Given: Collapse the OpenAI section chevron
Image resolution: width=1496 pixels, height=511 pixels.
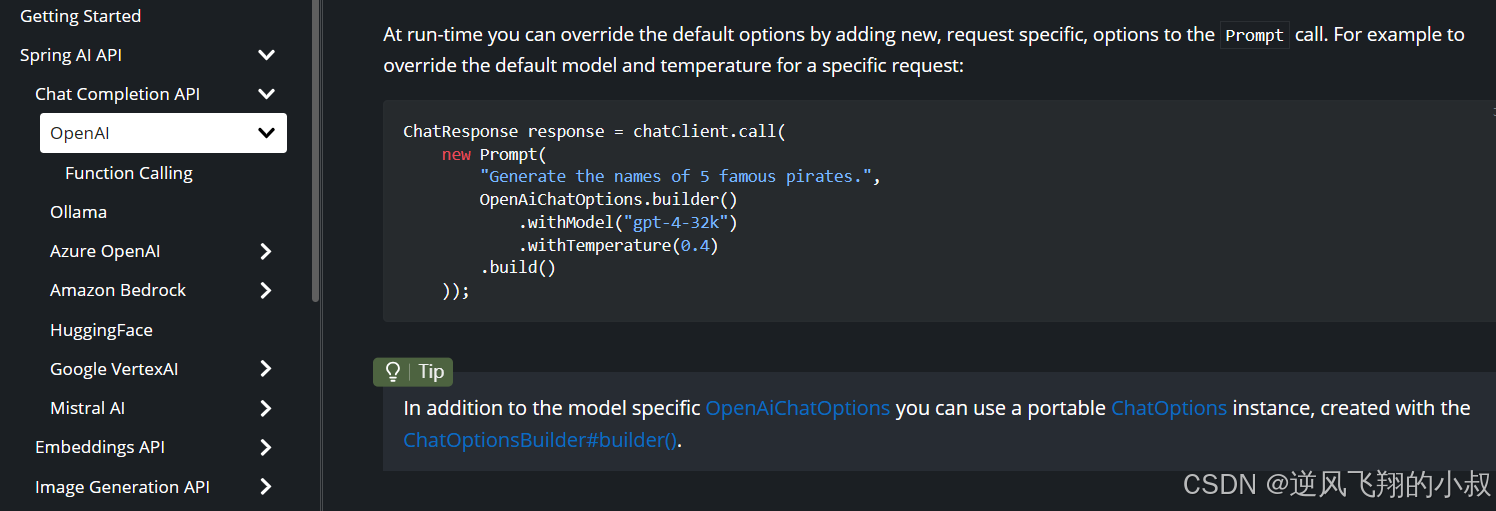Looking at the screenshot, I should (x=266, y=133).
